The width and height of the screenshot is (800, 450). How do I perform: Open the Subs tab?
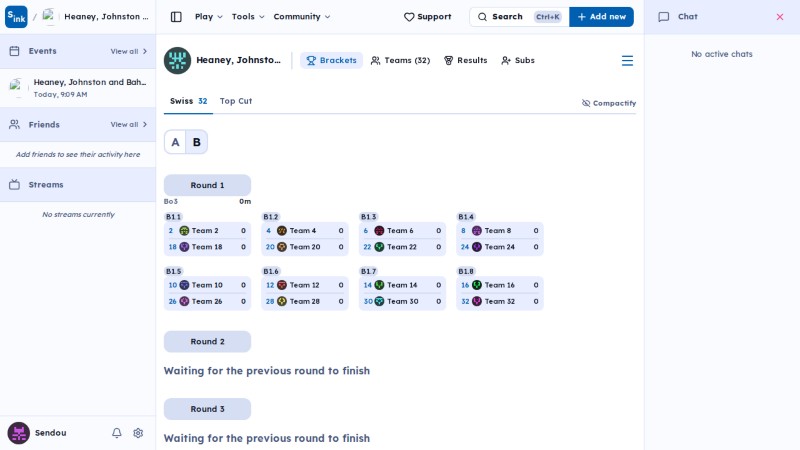(518, 60)
